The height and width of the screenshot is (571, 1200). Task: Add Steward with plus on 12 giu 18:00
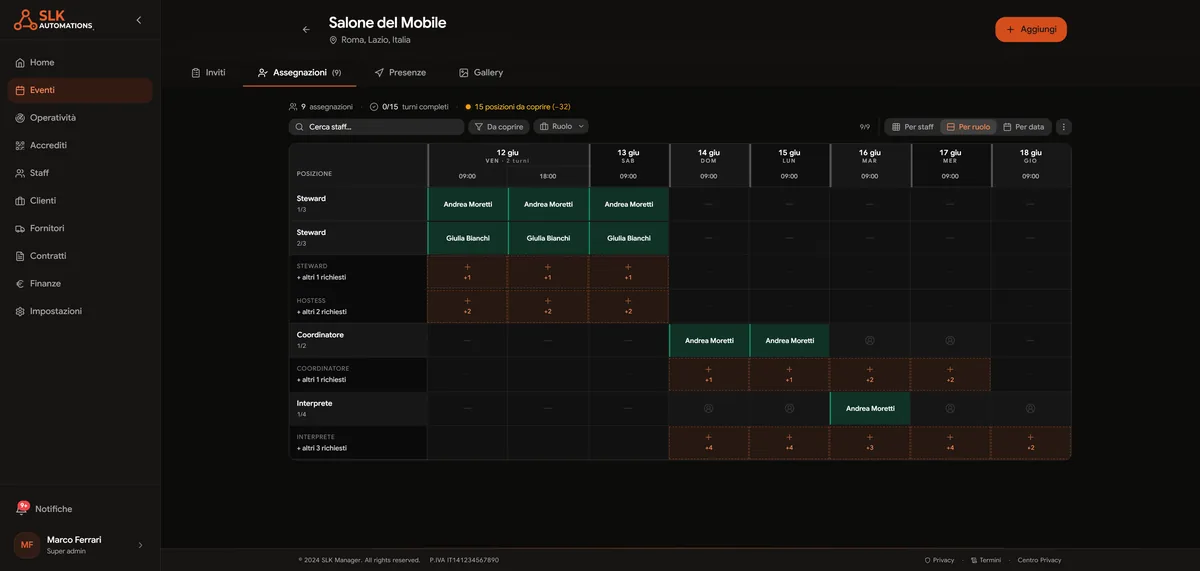tap(548, 272)
